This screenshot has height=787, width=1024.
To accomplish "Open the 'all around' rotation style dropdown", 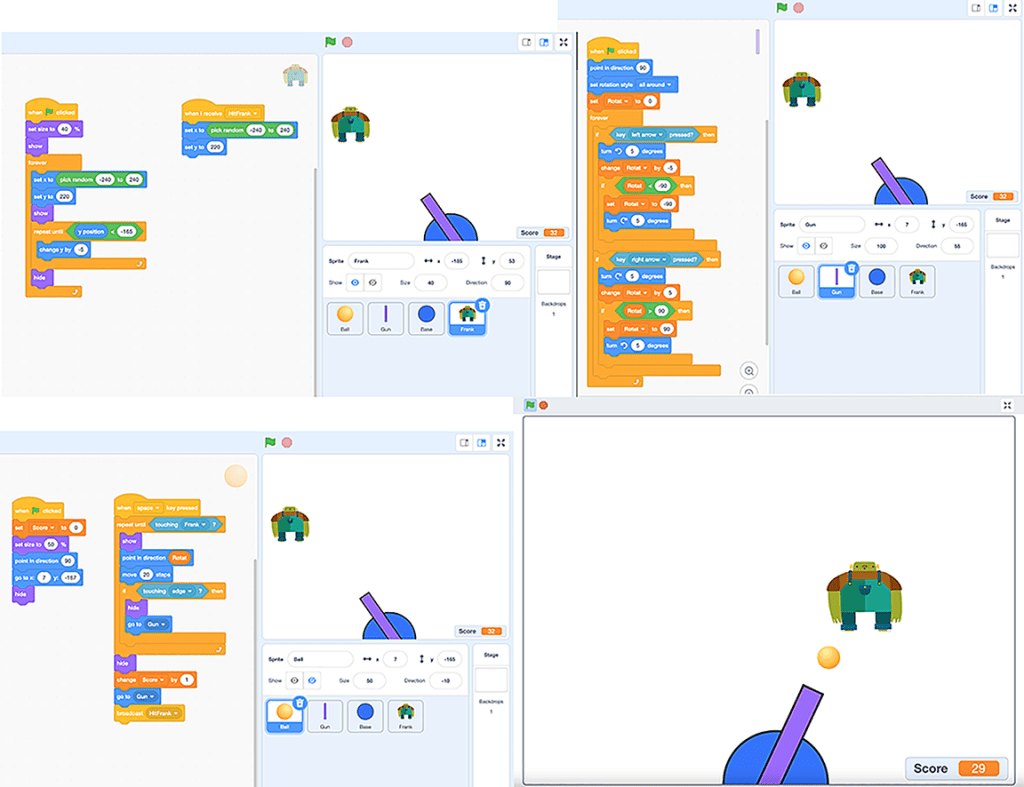I will (x=659, y=85).
